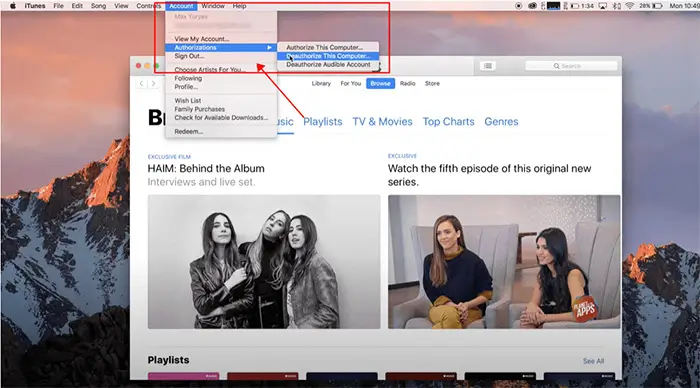This screenshot has width=700, height=388.
Task: Open the Window menu
Action: (213, 6)
